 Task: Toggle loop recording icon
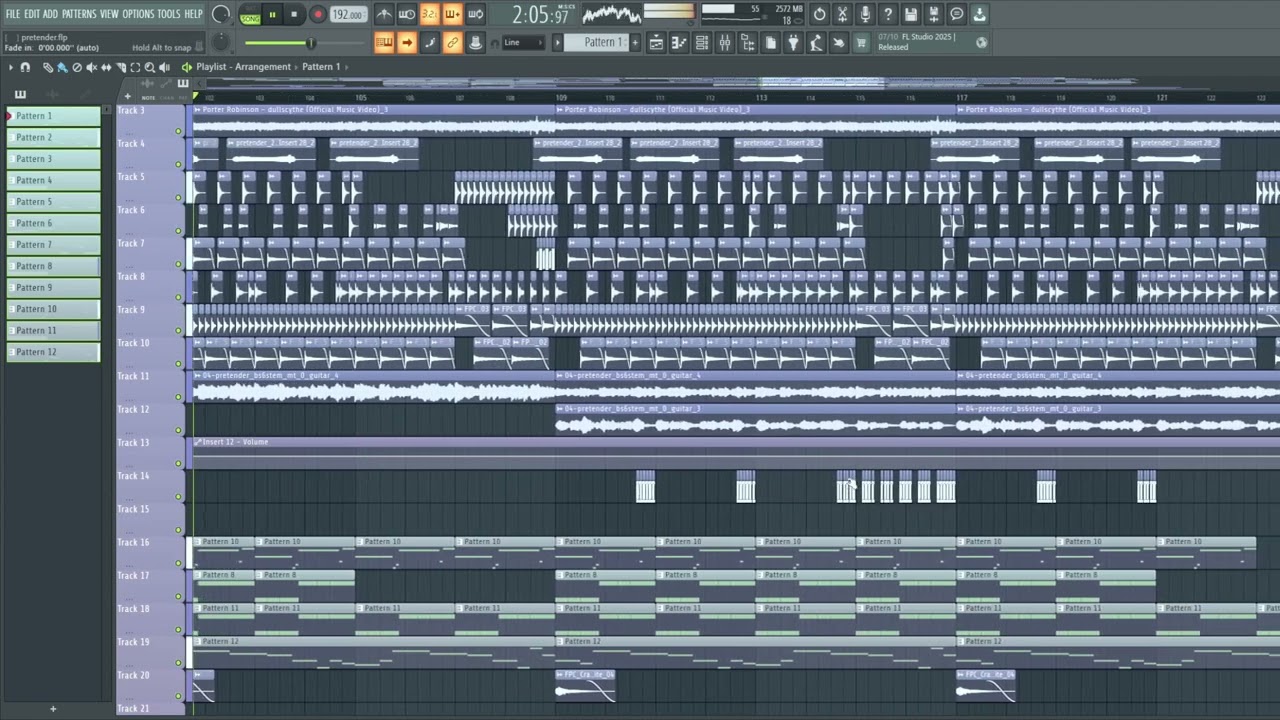tap(475, 14)
